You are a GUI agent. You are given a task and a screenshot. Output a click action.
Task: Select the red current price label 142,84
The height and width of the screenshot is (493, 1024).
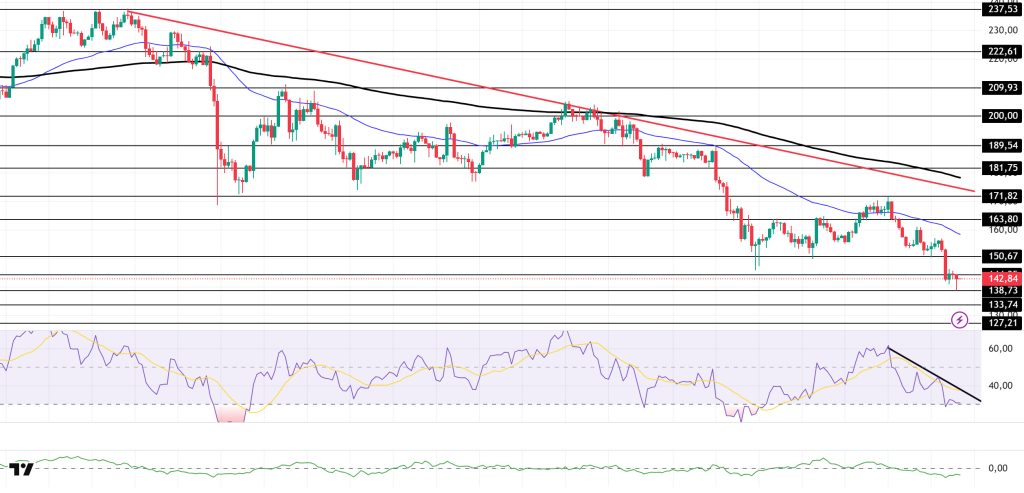(x=1000, y=277)
